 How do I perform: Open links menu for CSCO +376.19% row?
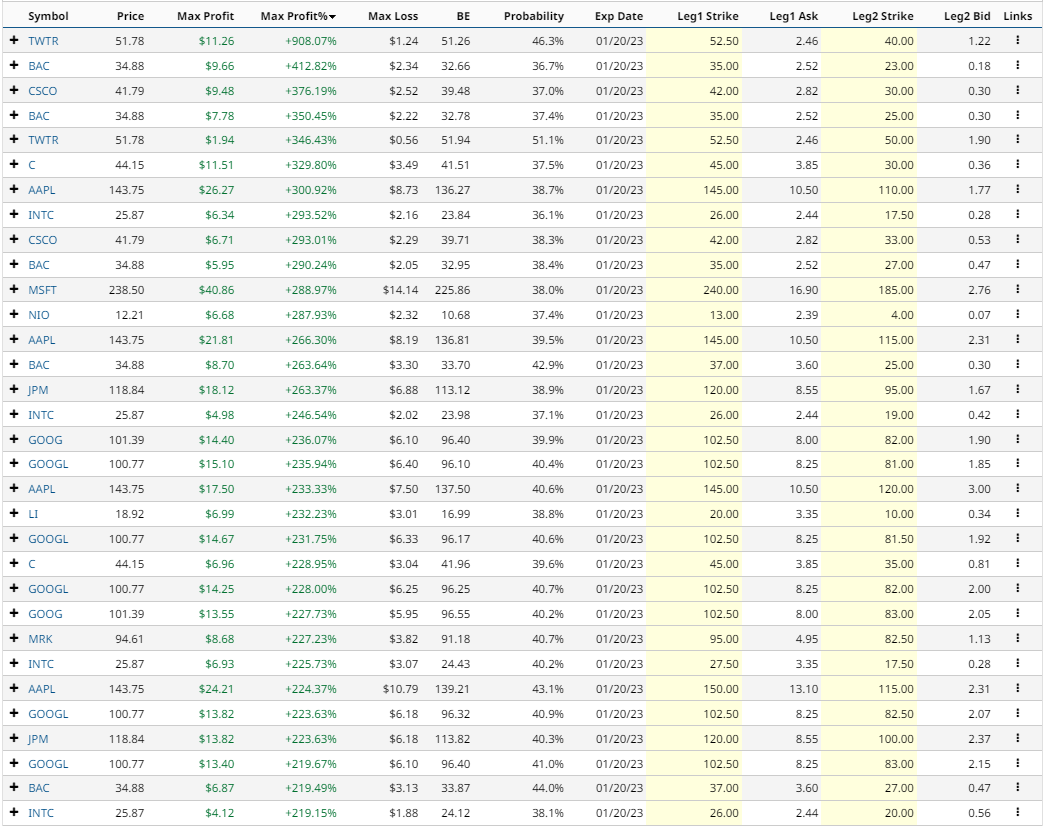pyautogui.click(x=1017, y=90)
